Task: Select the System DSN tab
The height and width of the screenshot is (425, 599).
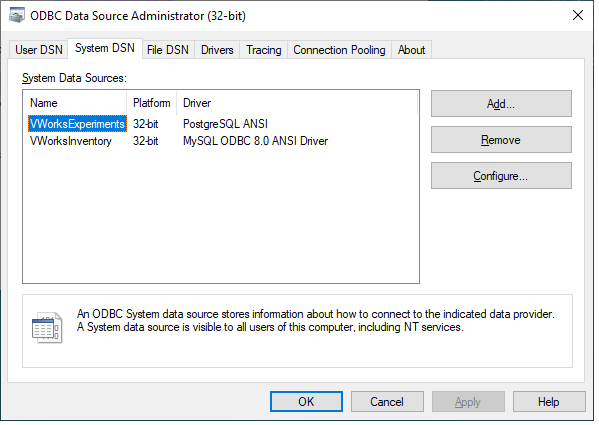Action: coord(105,48)
